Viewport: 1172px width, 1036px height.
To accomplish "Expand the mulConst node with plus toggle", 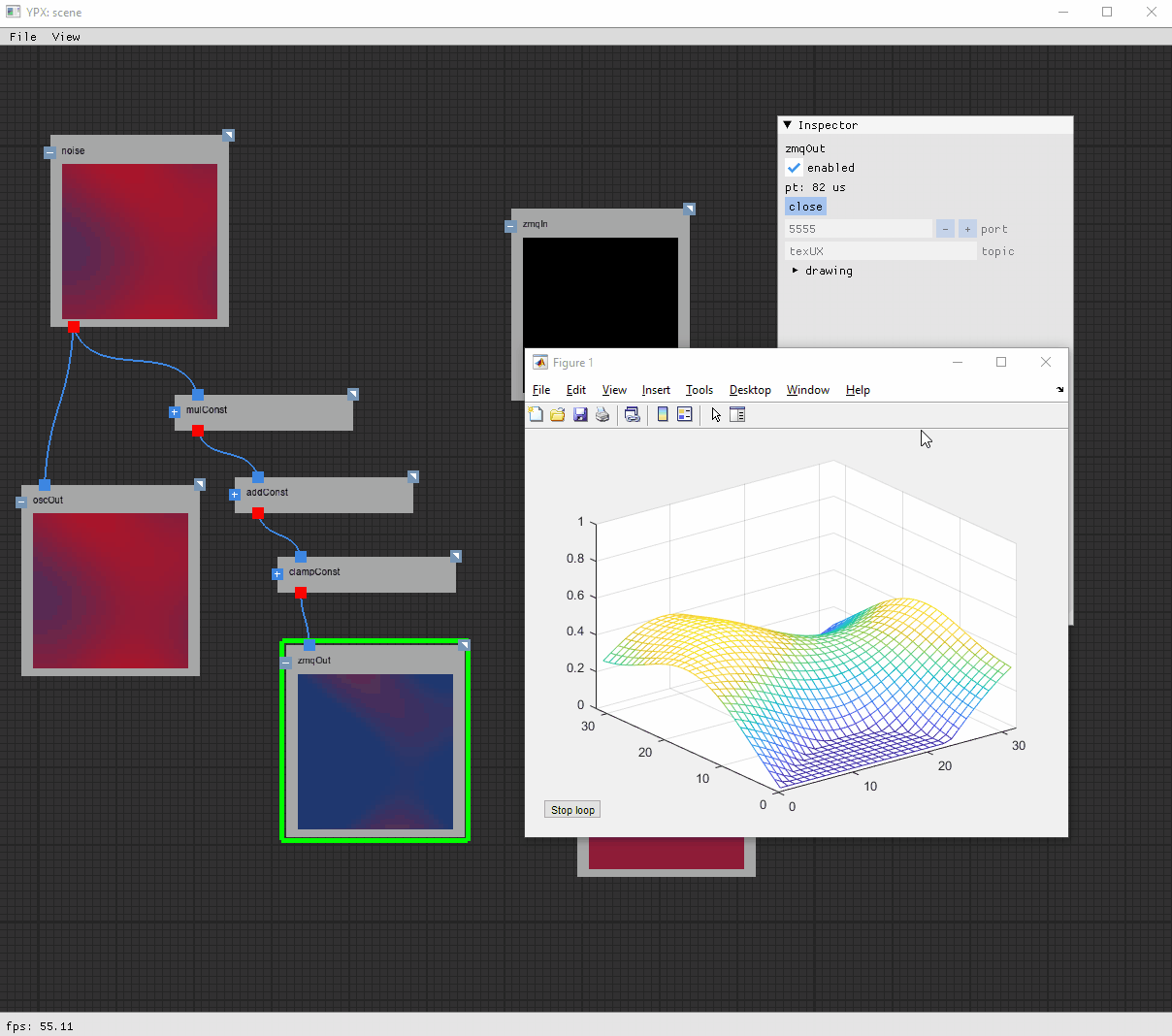I will pos(175,412).
